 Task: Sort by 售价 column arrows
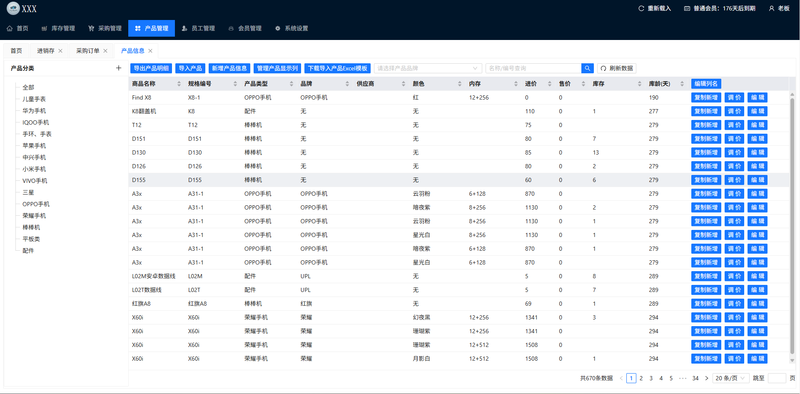[x=584, y=84]
